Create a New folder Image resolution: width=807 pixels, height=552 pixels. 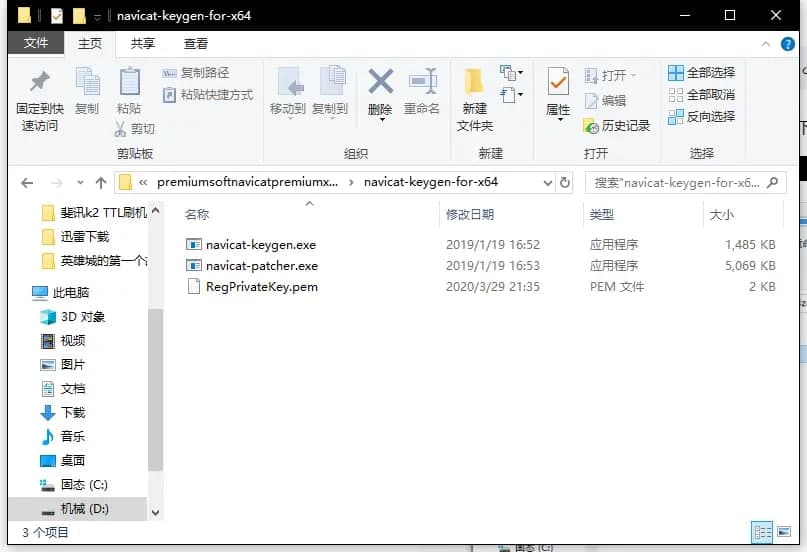pos(475,99)
